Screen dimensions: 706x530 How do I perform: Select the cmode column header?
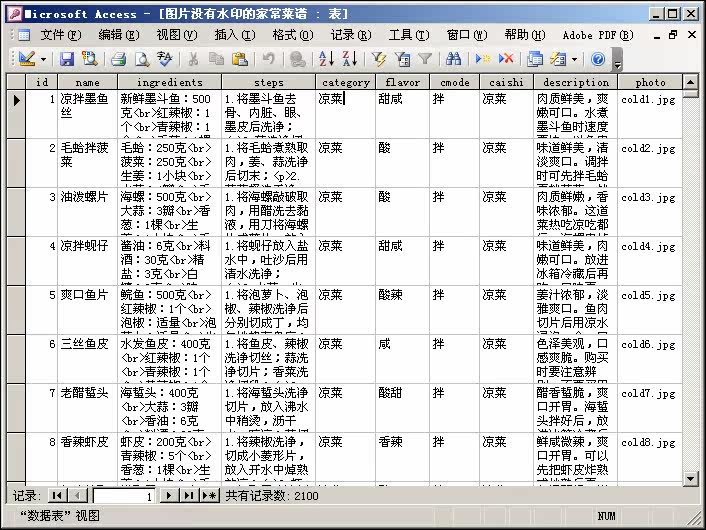point(454,82)
